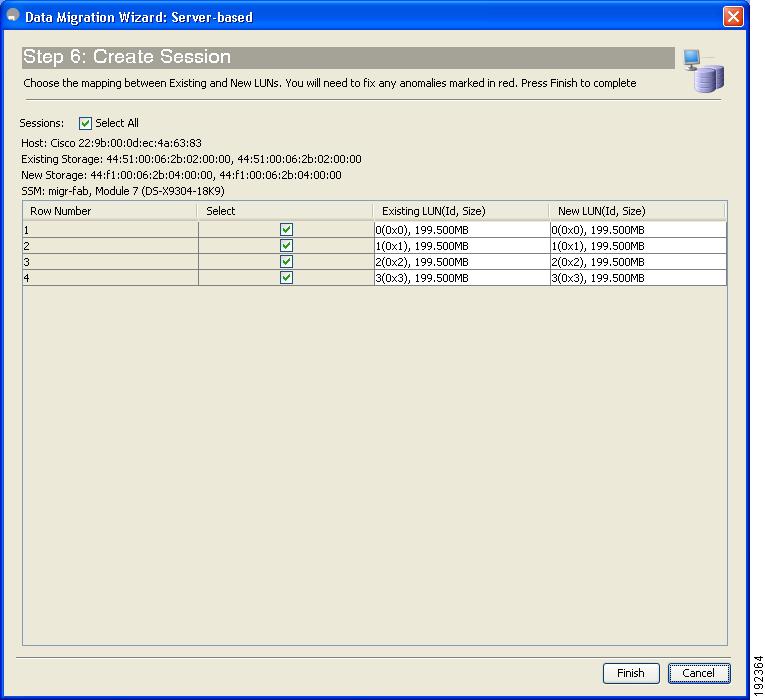Uncheck the Select checkbox in row 1

(286, 229)
